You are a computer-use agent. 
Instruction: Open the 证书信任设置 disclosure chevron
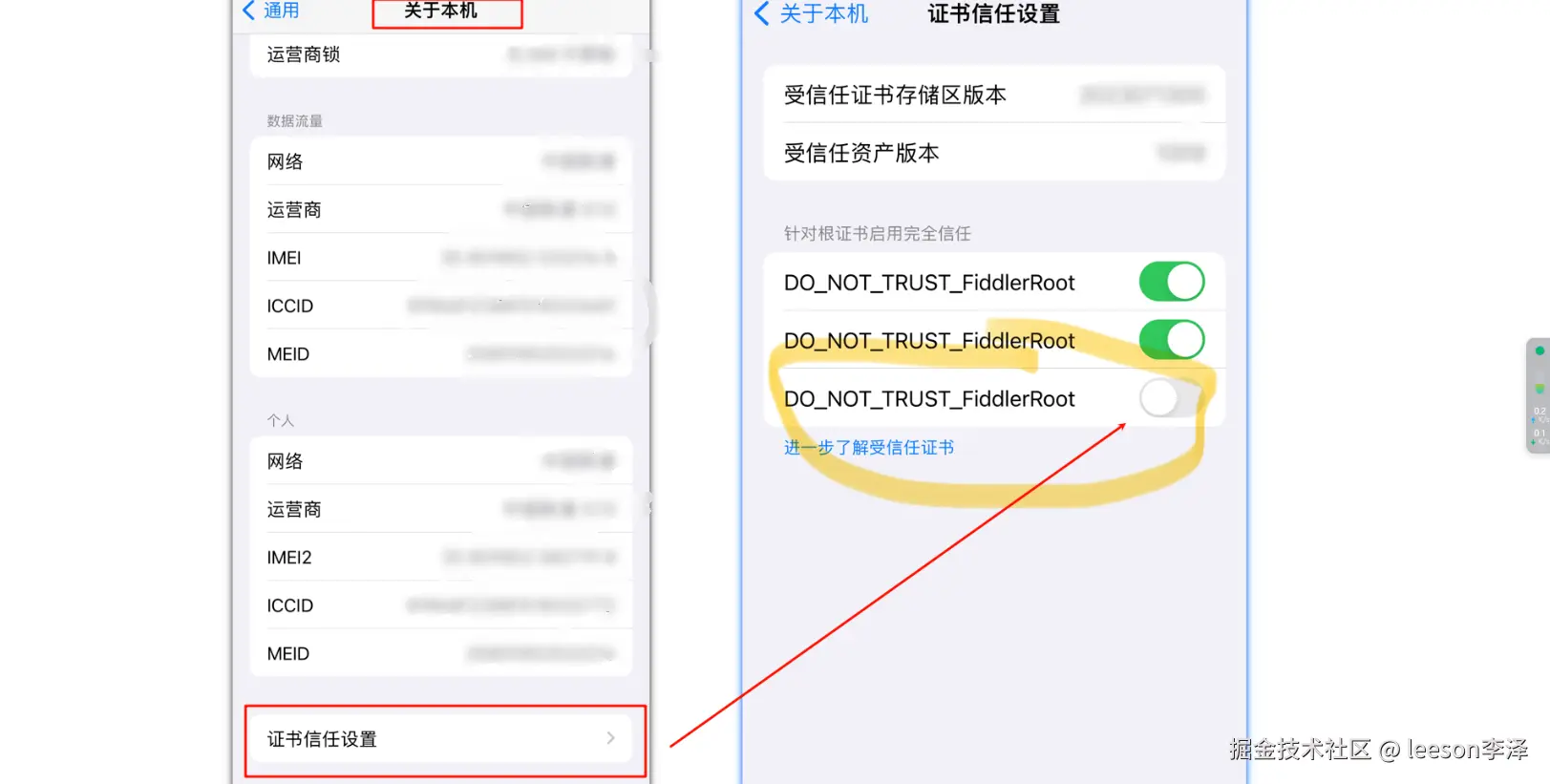coord(611,738)
